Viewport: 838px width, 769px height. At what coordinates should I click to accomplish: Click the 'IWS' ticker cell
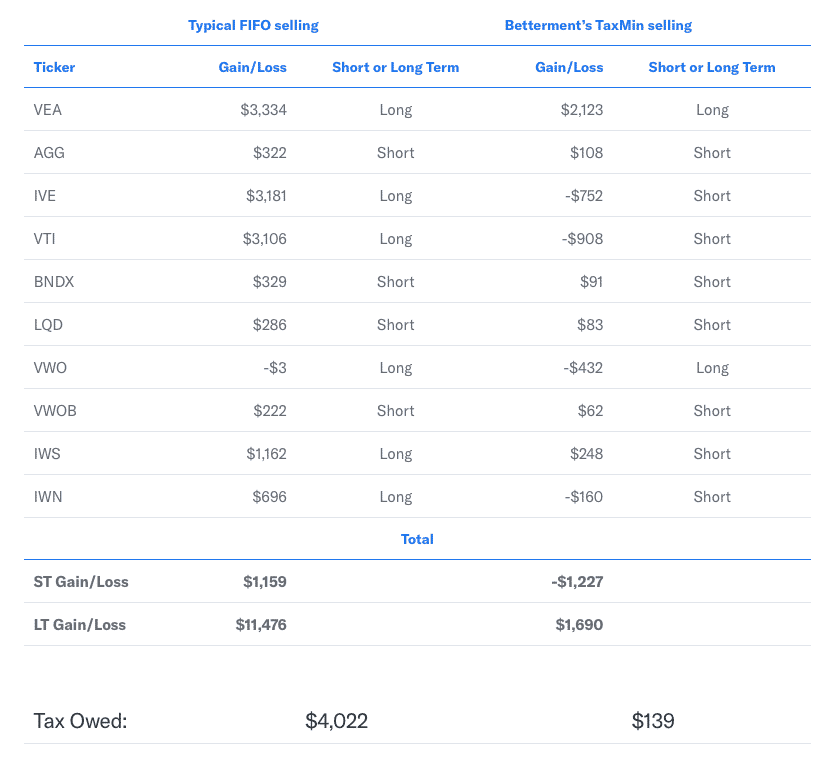pos(47,454)
